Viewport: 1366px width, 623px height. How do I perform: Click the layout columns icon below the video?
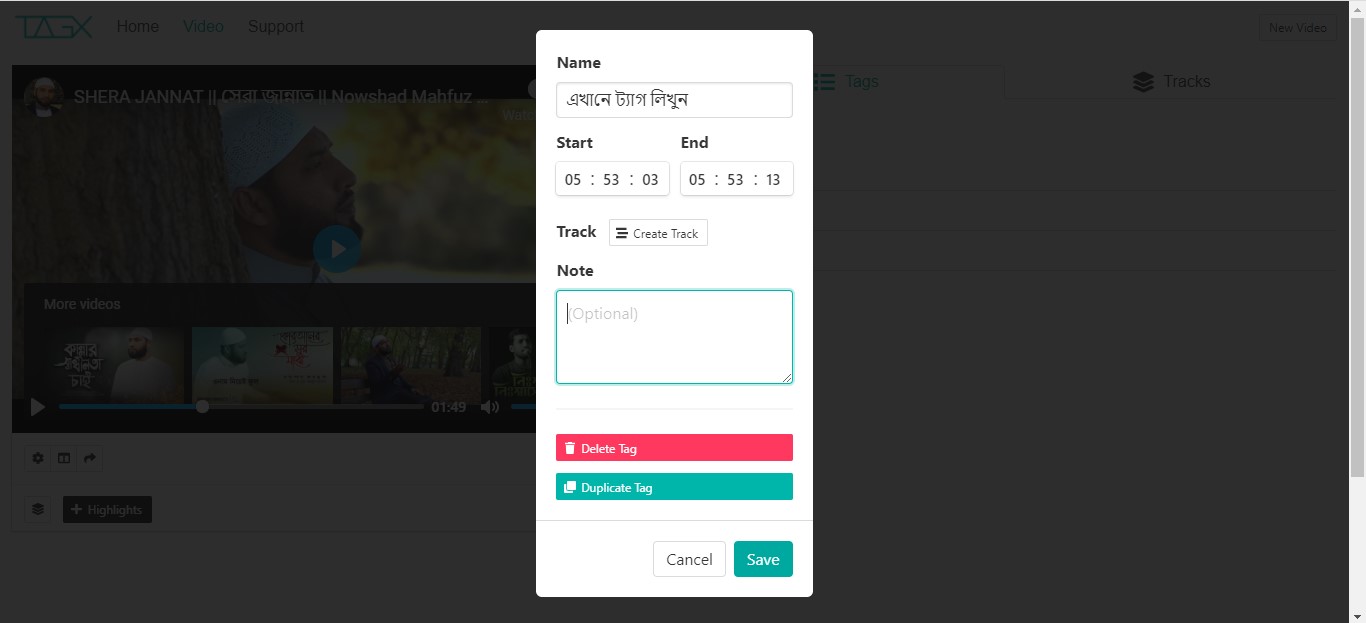[x=64, y=458]
